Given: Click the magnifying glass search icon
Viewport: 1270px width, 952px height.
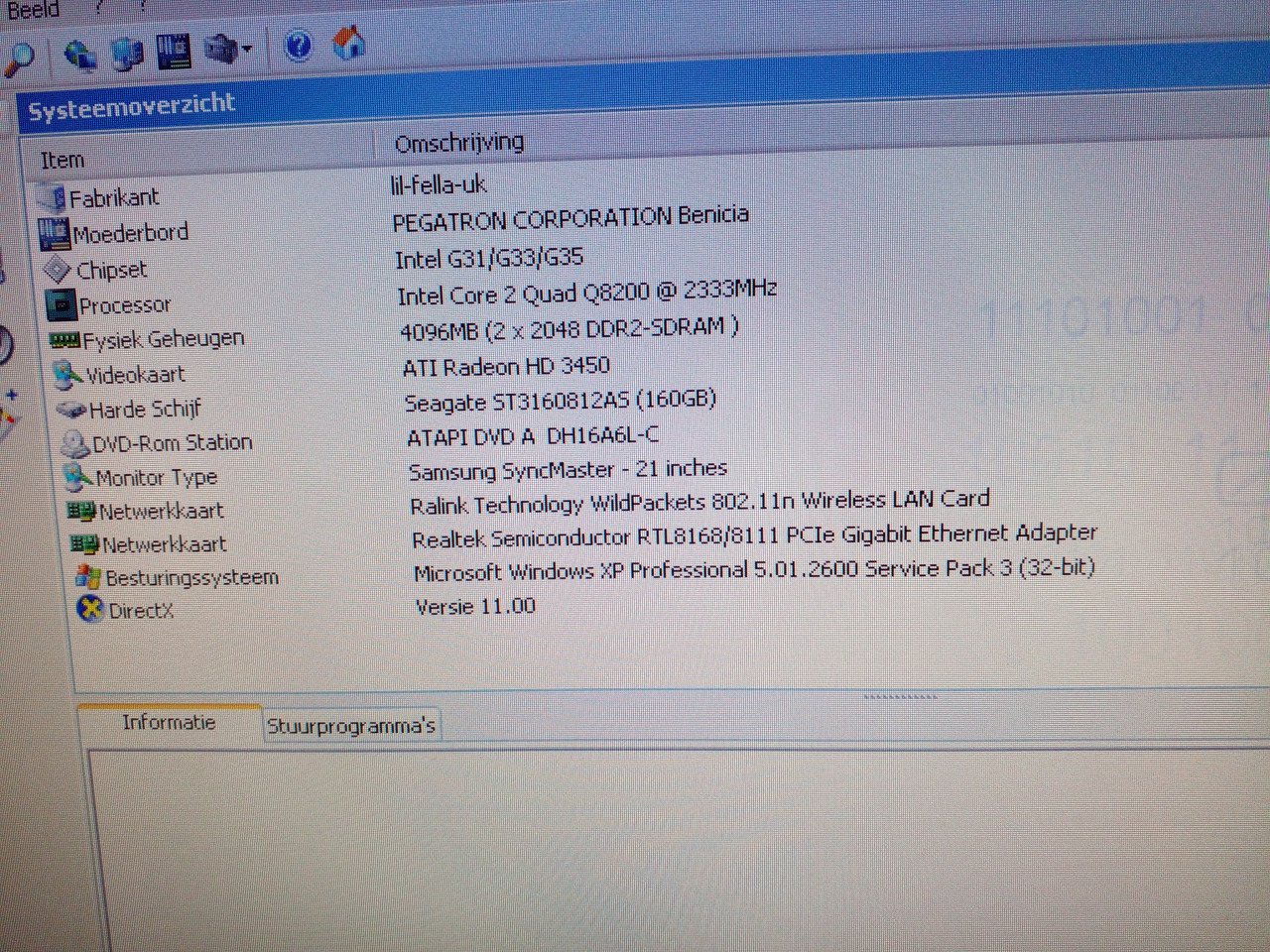Looking at the screenshot, I should coord(18,59).
